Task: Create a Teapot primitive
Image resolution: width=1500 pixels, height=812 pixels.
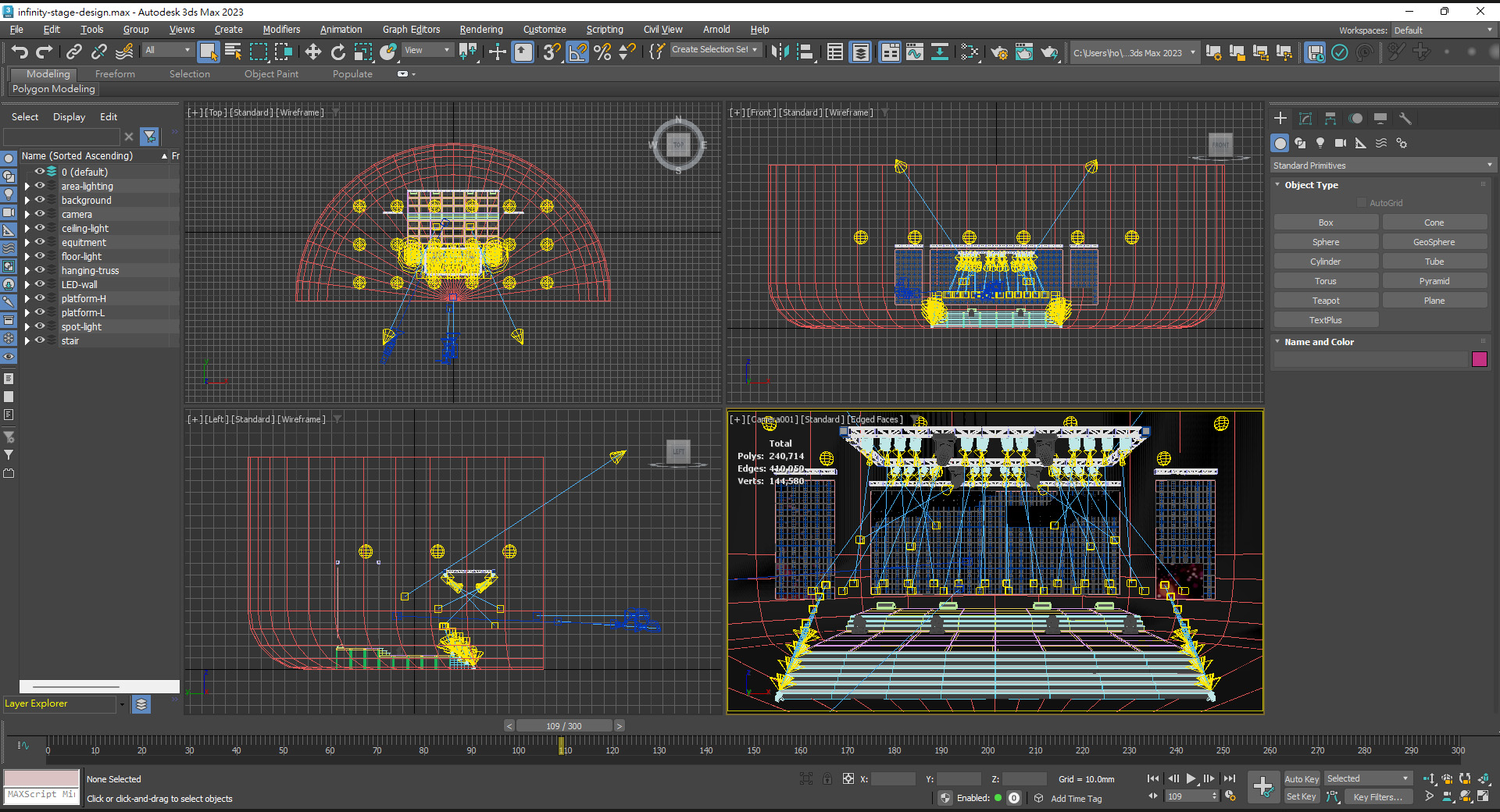Action: (1325, 301)
